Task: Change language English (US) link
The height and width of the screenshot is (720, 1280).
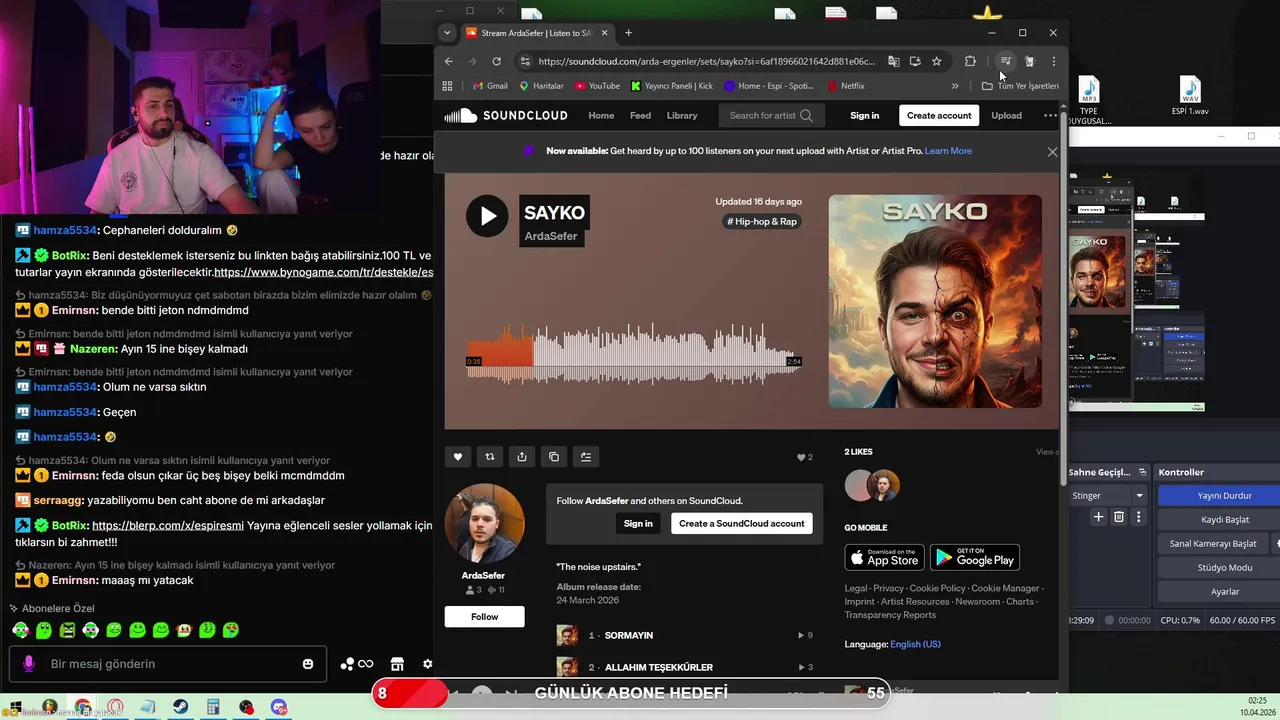Action: pos(915,644)
